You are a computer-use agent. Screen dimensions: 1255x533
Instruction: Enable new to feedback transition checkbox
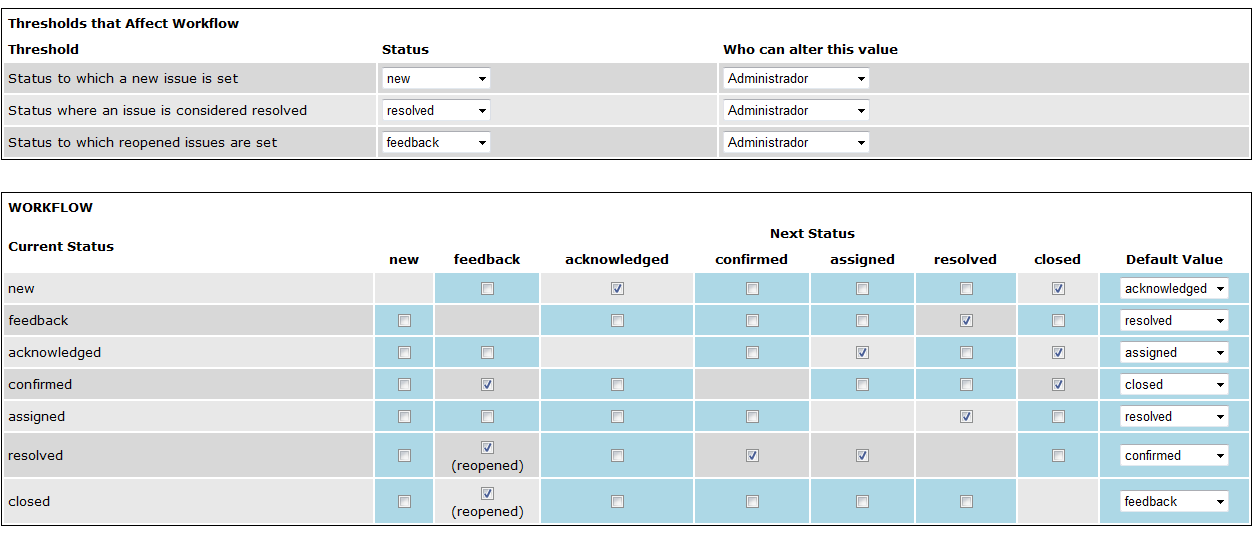point(487,289)
